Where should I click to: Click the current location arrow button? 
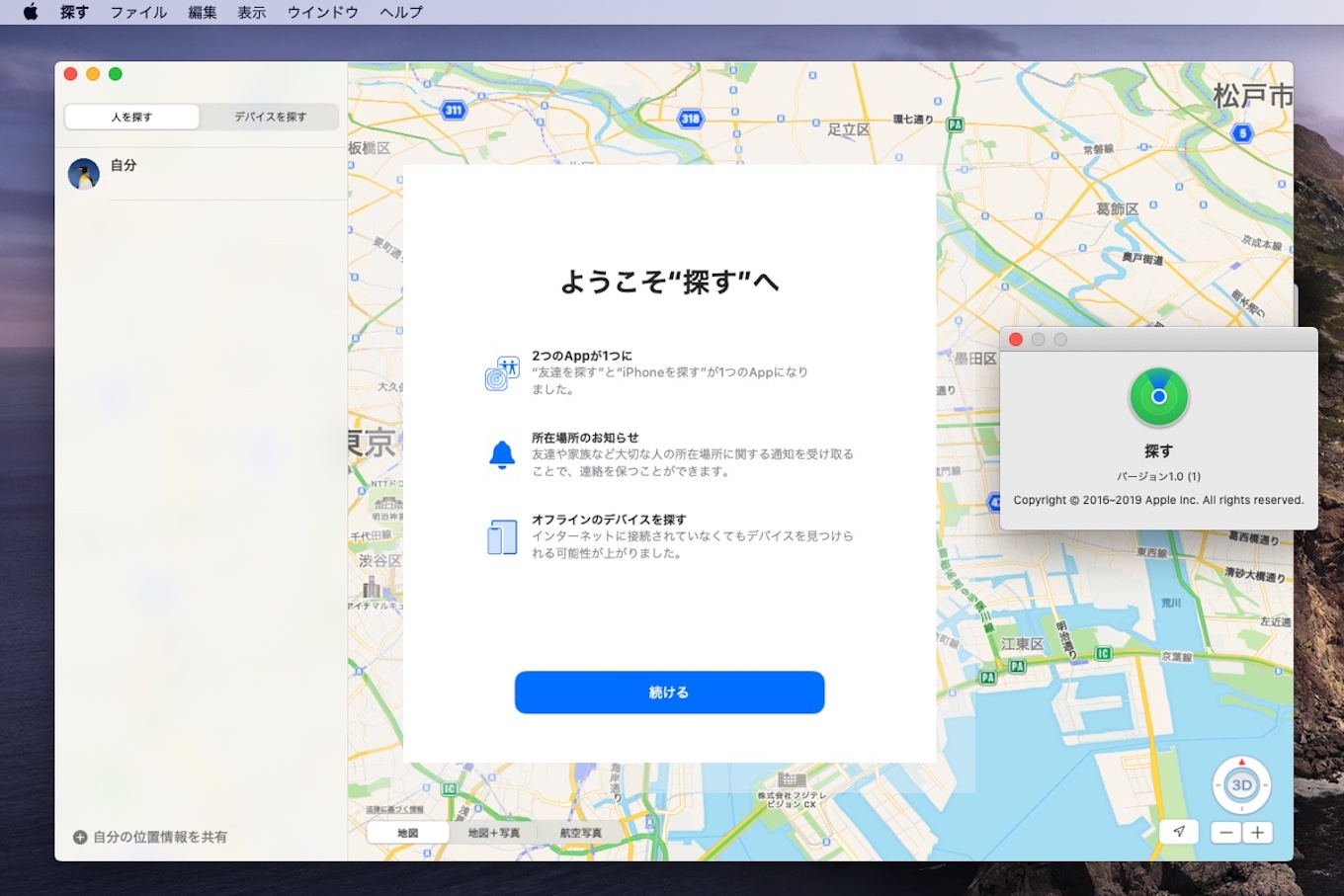click(1179, 832)
